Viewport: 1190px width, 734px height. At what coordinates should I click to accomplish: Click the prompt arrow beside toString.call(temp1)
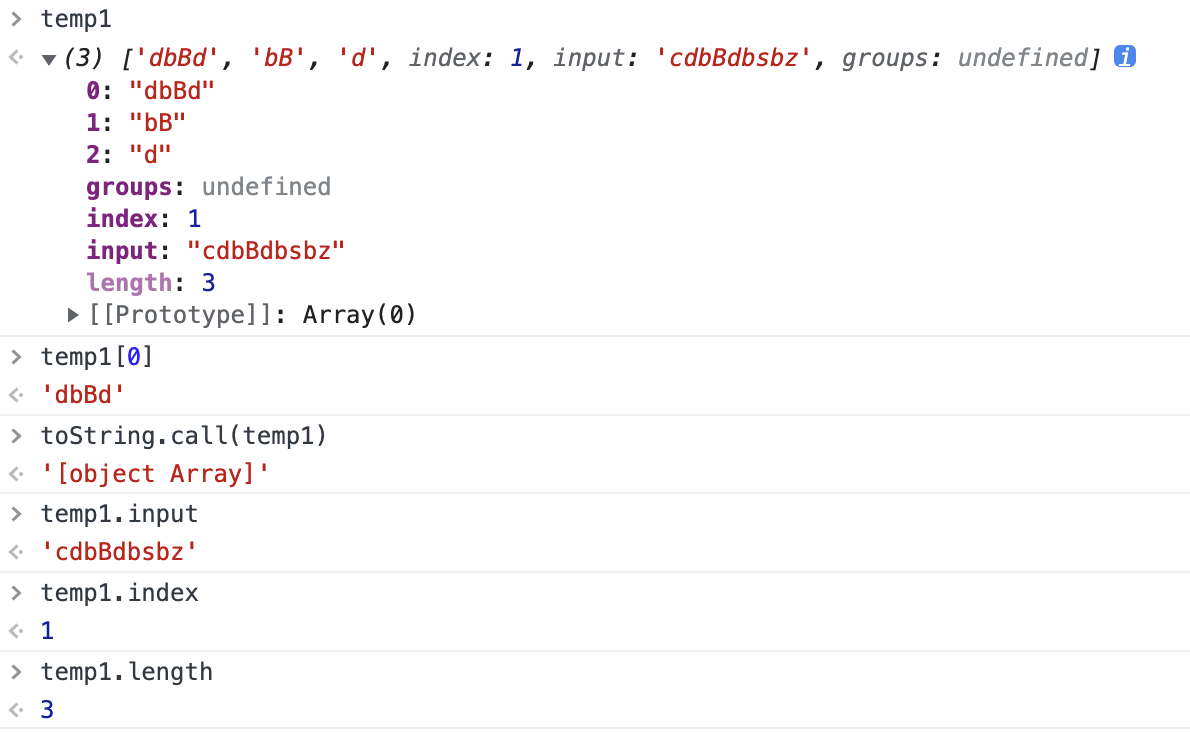click(17, 436)
